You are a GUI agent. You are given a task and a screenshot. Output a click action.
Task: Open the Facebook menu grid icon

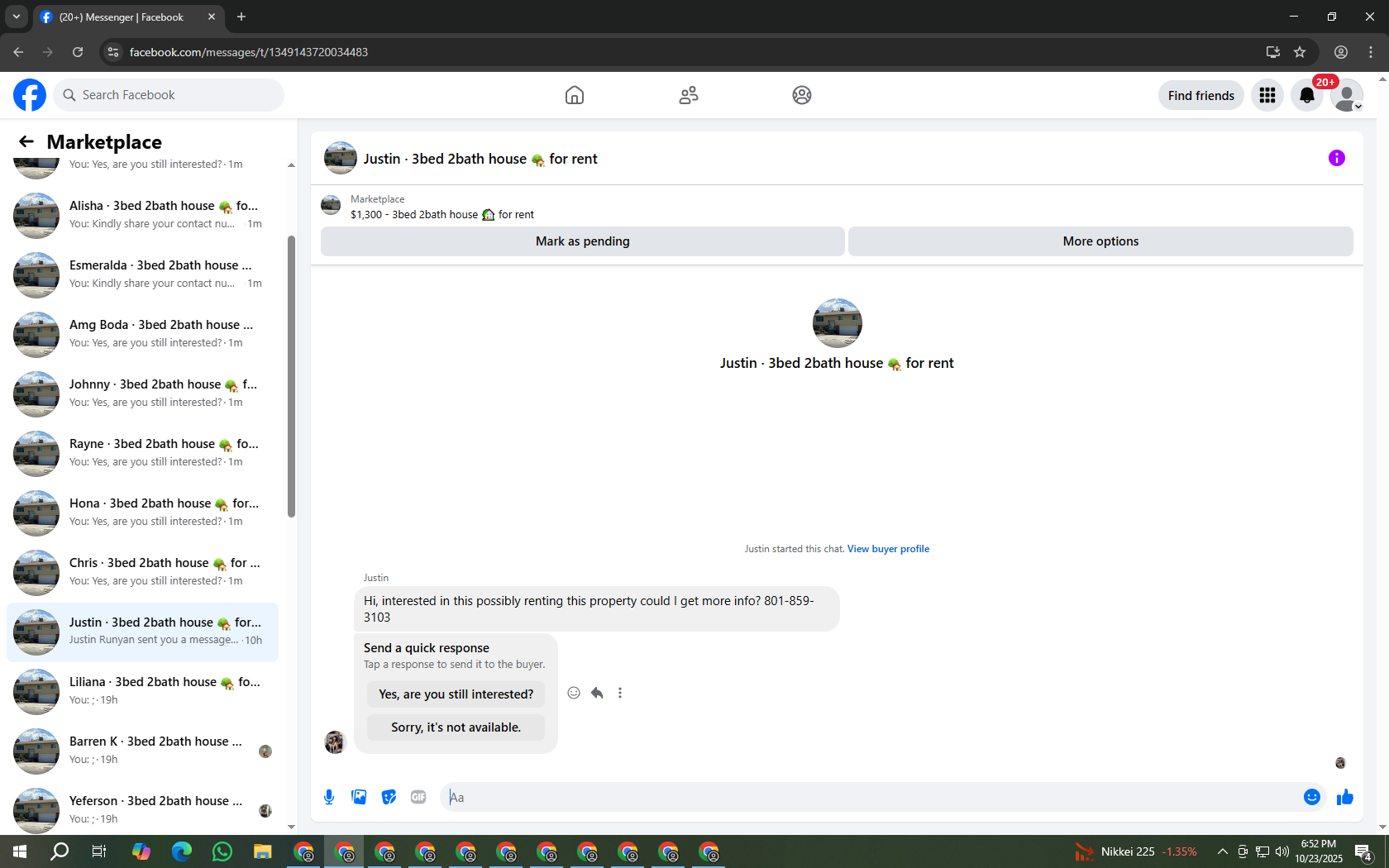1267,95
